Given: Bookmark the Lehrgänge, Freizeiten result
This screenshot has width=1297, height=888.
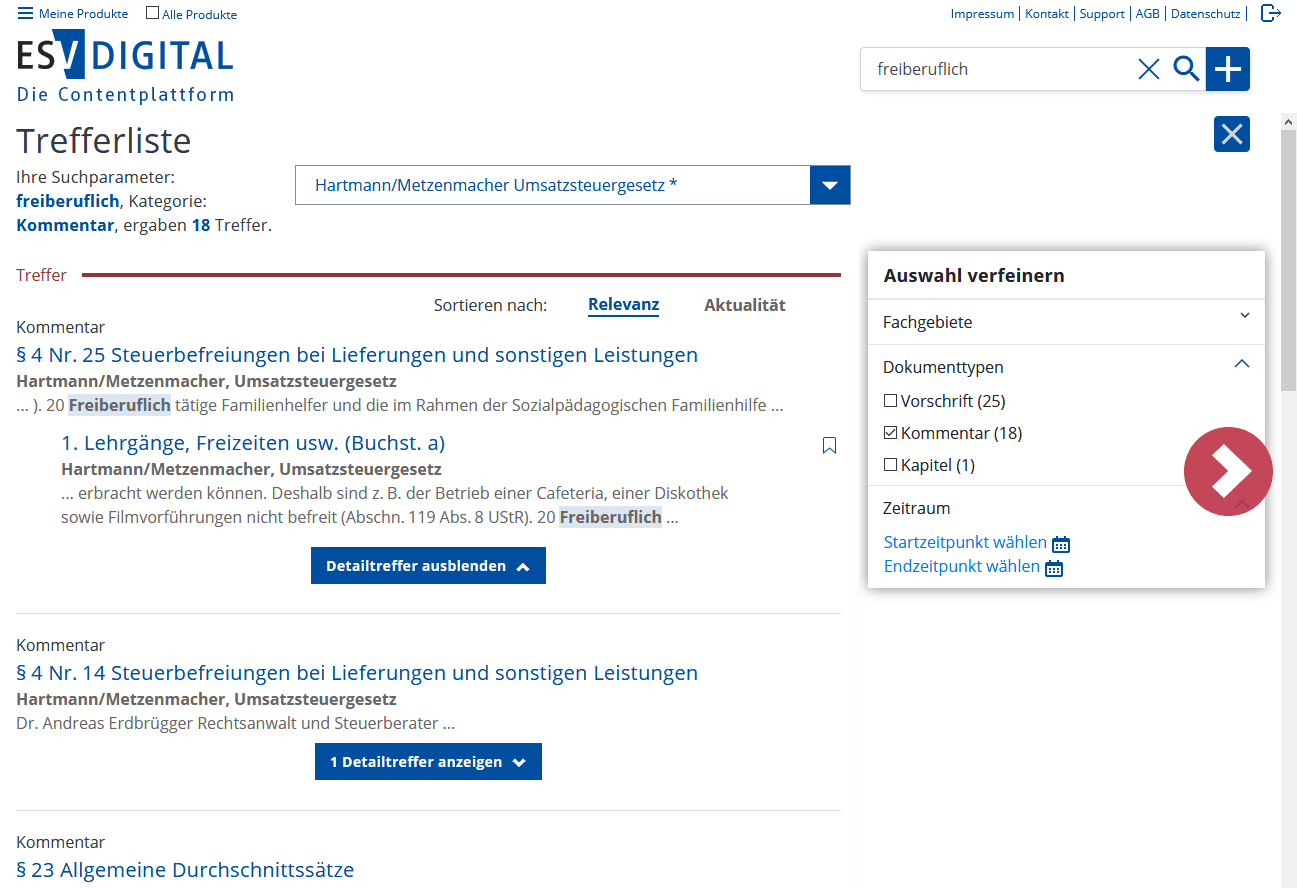Looking at the screenshot, I should [829, 445].
